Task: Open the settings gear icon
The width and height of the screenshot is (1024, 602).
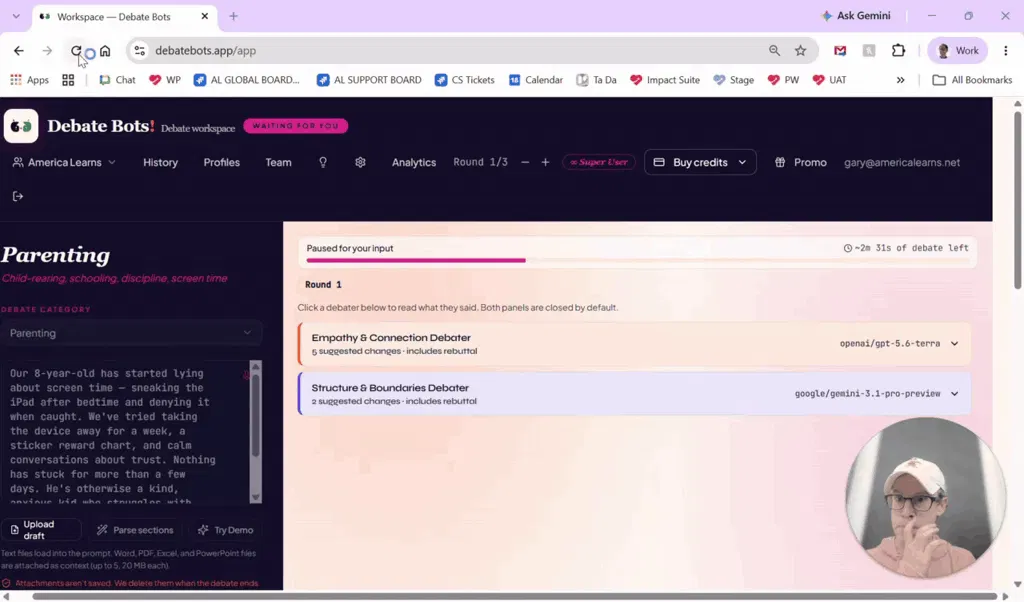Action: coord(360,163)
